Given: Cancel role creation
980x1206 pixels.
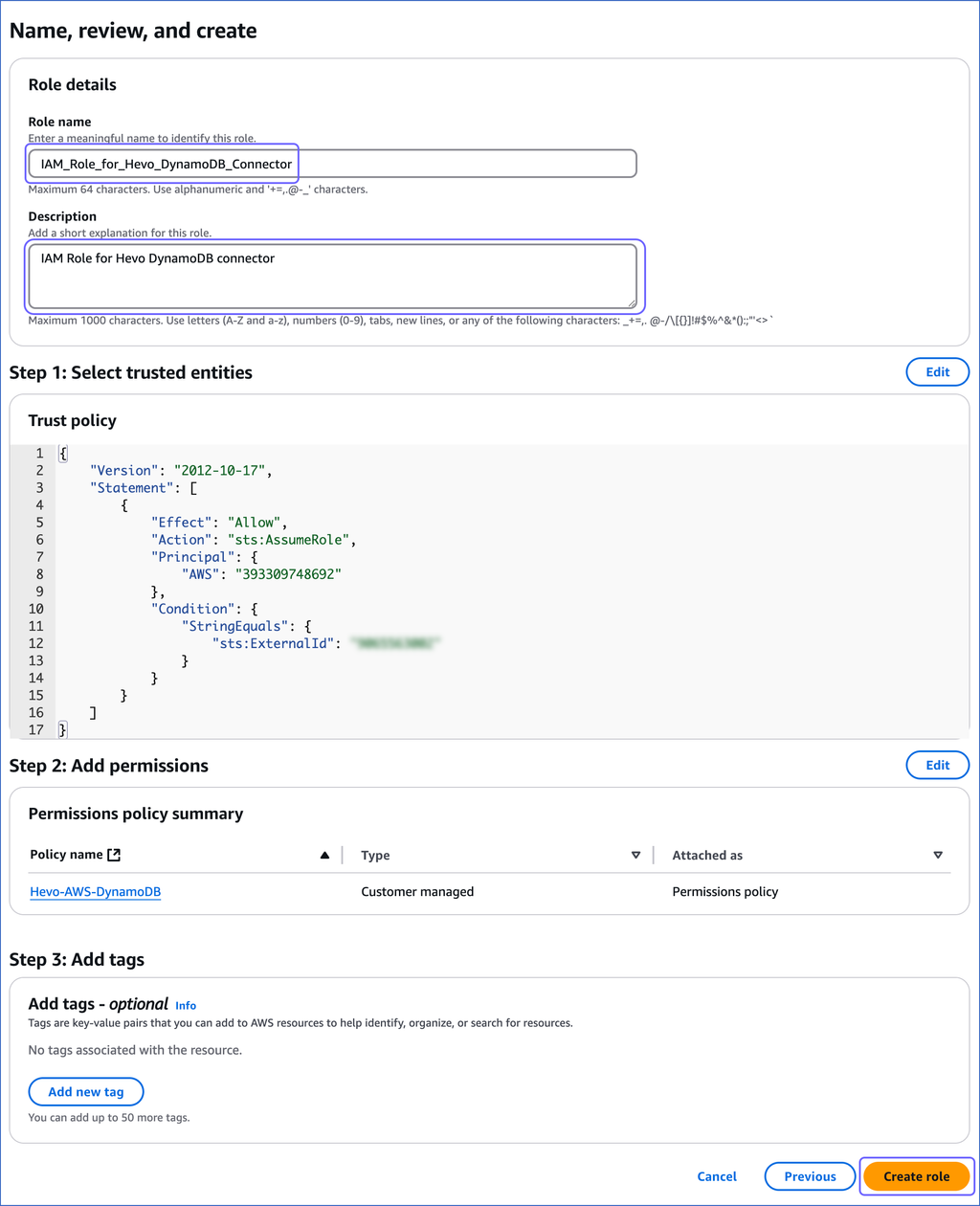Looking at the screenshot, I should pos(717,1176).
